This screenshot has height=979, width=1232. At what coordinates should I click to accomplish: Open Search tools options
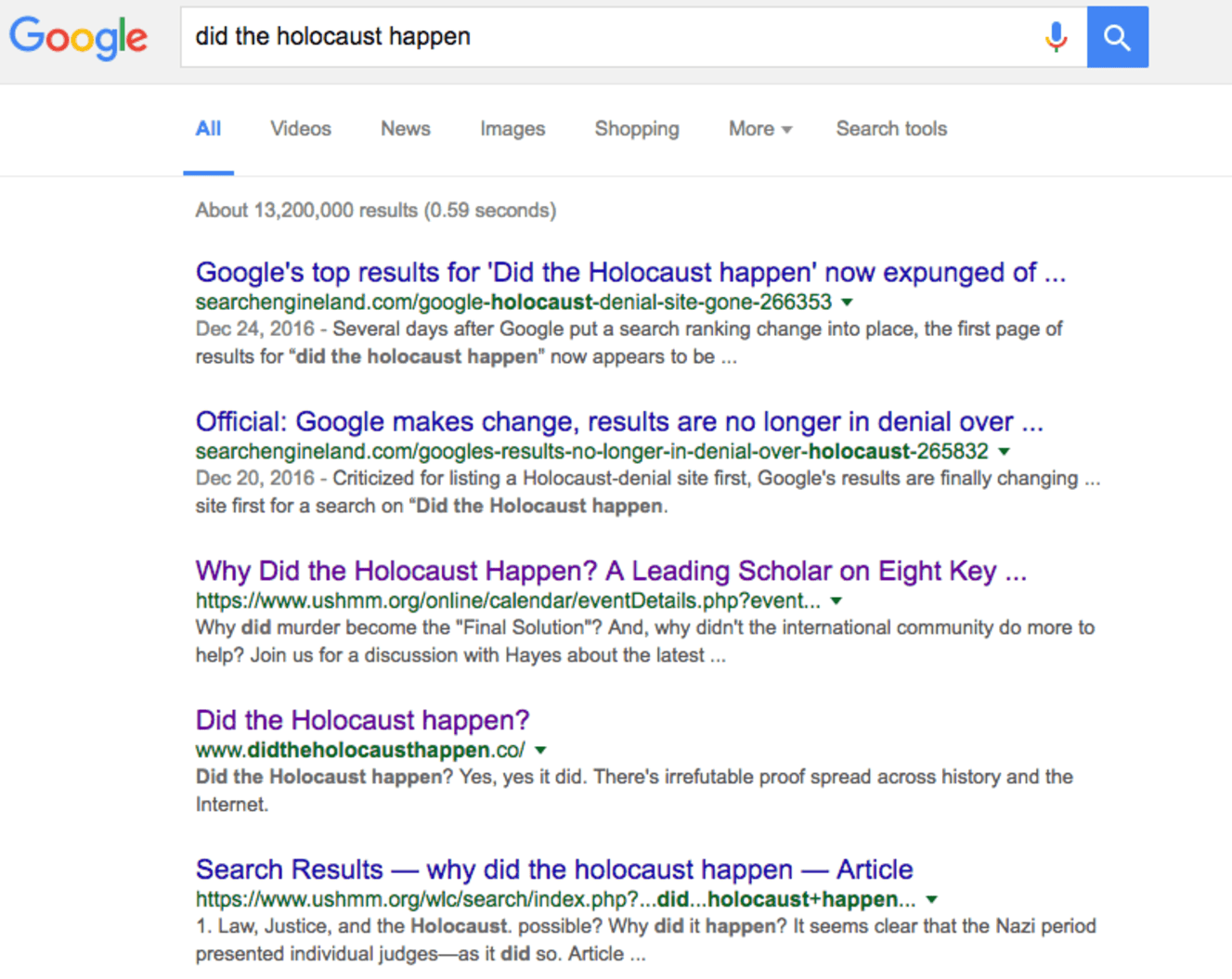coord(891,129)
